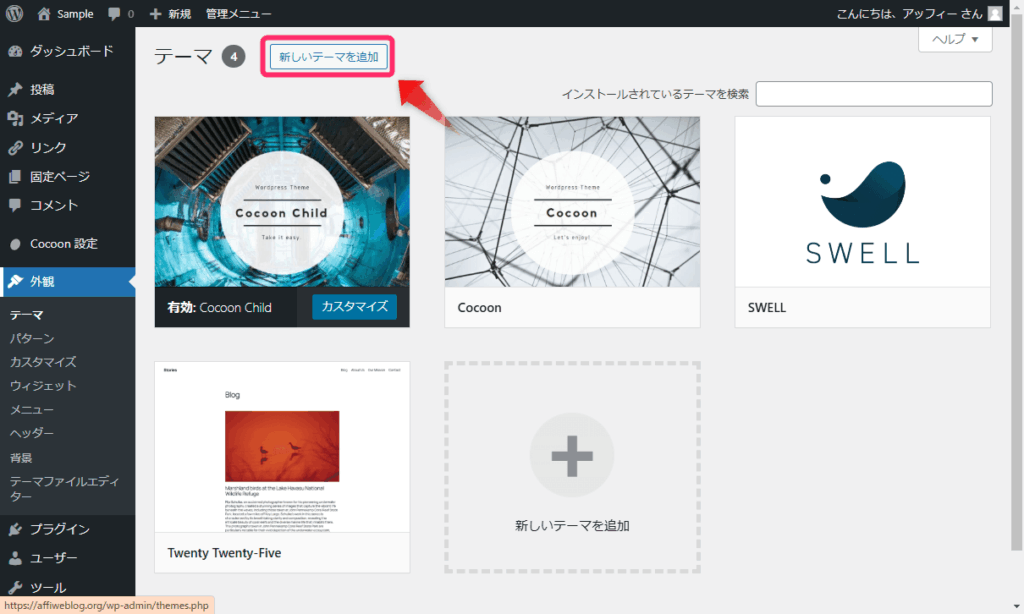Open ダッシュボード from the sidebar
Image resolution: width=1024 pixels, height=614 pixels.
click(x=70, y=51)
